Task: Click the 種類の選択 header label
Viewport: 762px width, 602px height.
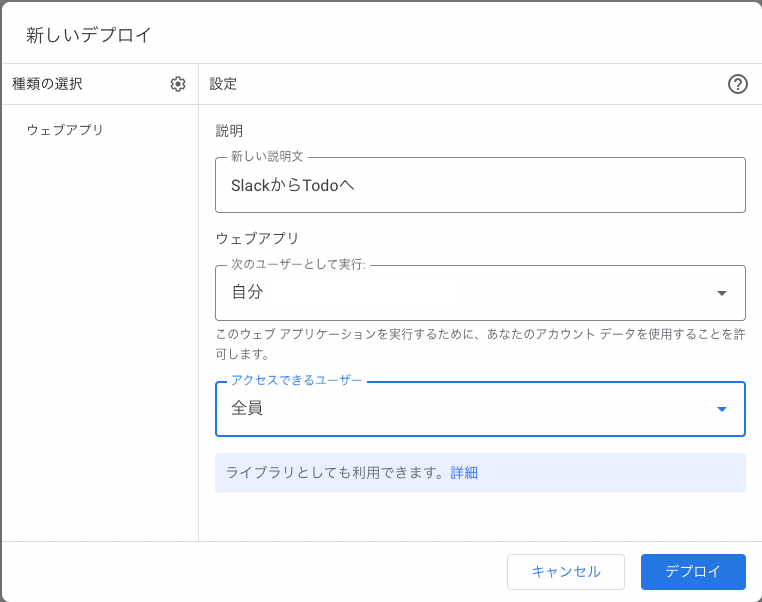Action: tap(48, 84)
